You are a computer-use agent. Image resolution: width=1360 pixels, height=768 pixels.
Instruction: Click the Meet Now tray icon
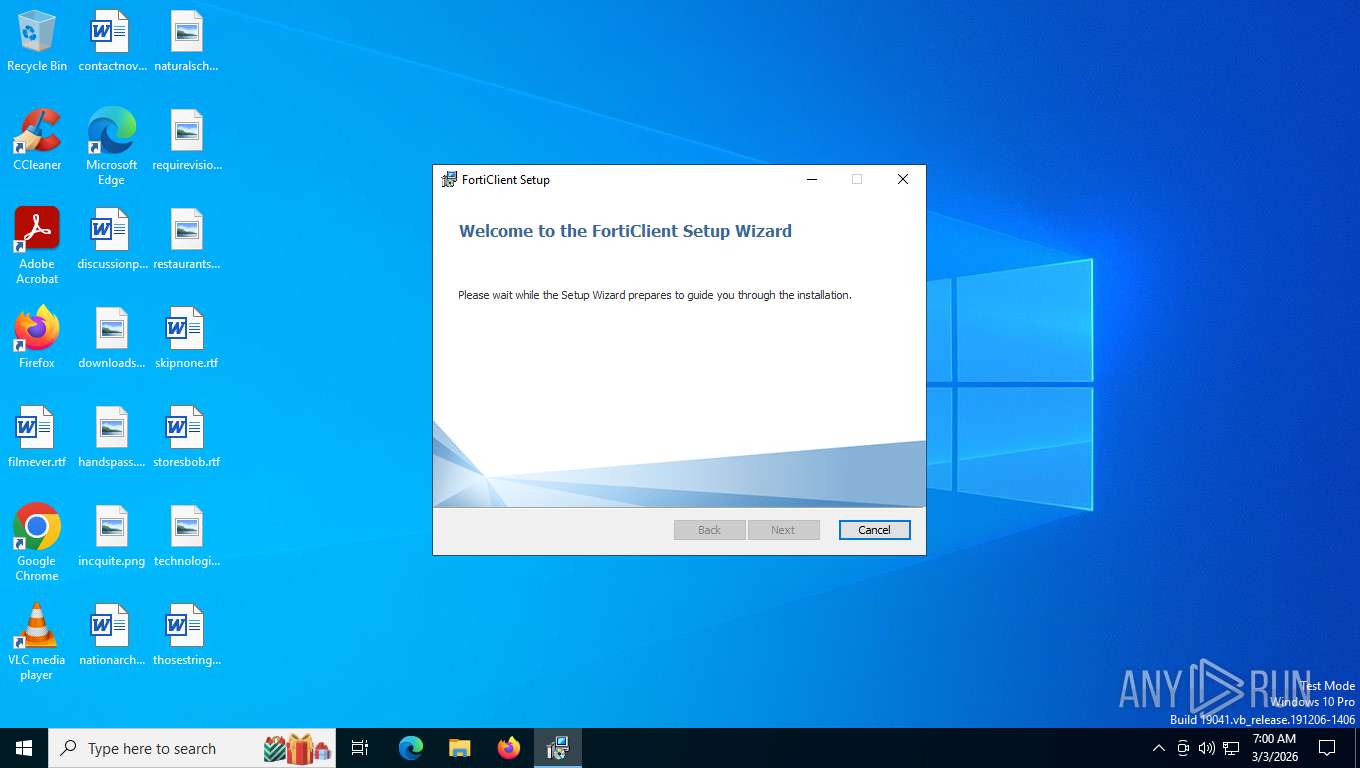(x=1183, y=748)
